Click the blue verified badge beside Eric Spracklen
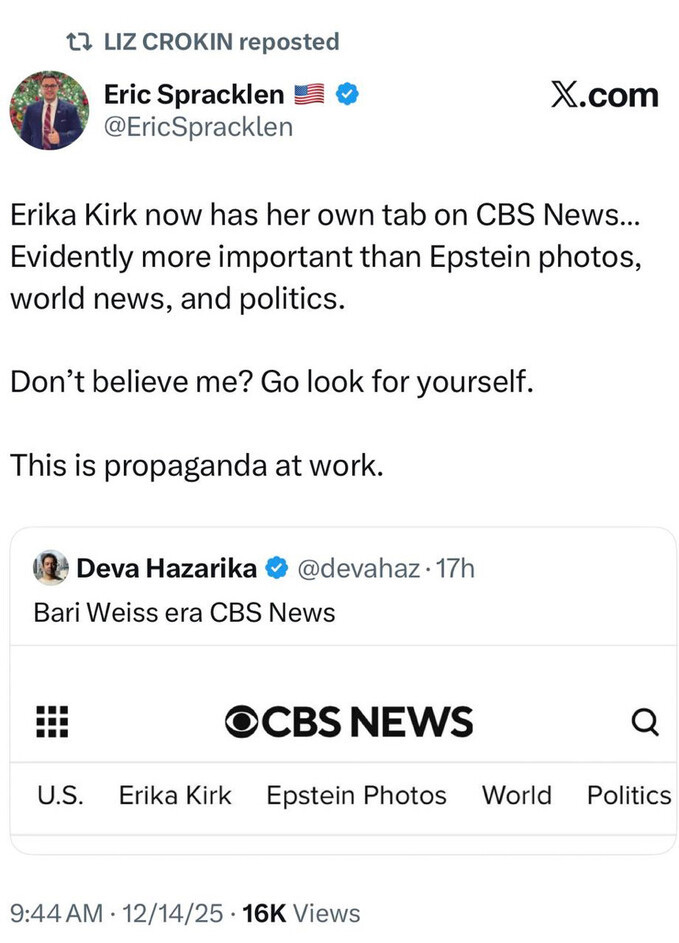Viewport: 679px width, 943px height. pyautogui.click(x=348, y=96)
